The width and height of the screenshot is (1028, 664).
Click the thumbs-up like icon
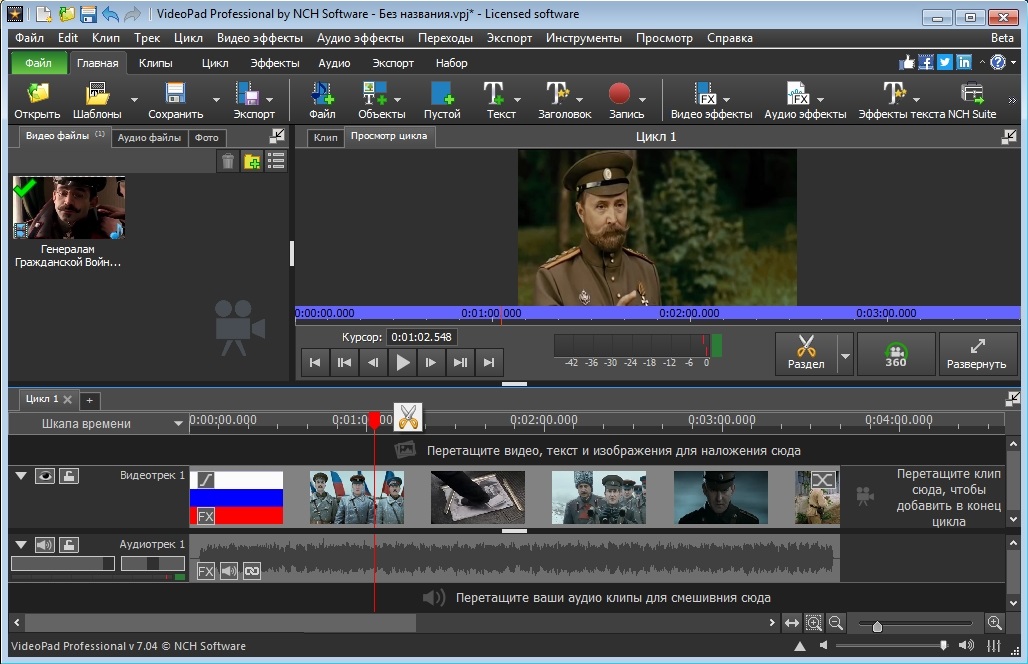(x=907, y=62)
